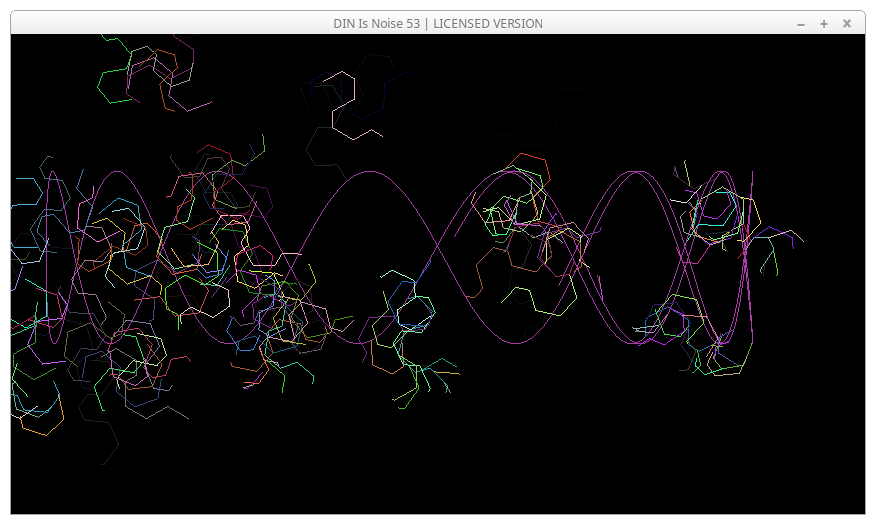Click the central peak of the magenta sine wave
876x525 pixels.
371,172
